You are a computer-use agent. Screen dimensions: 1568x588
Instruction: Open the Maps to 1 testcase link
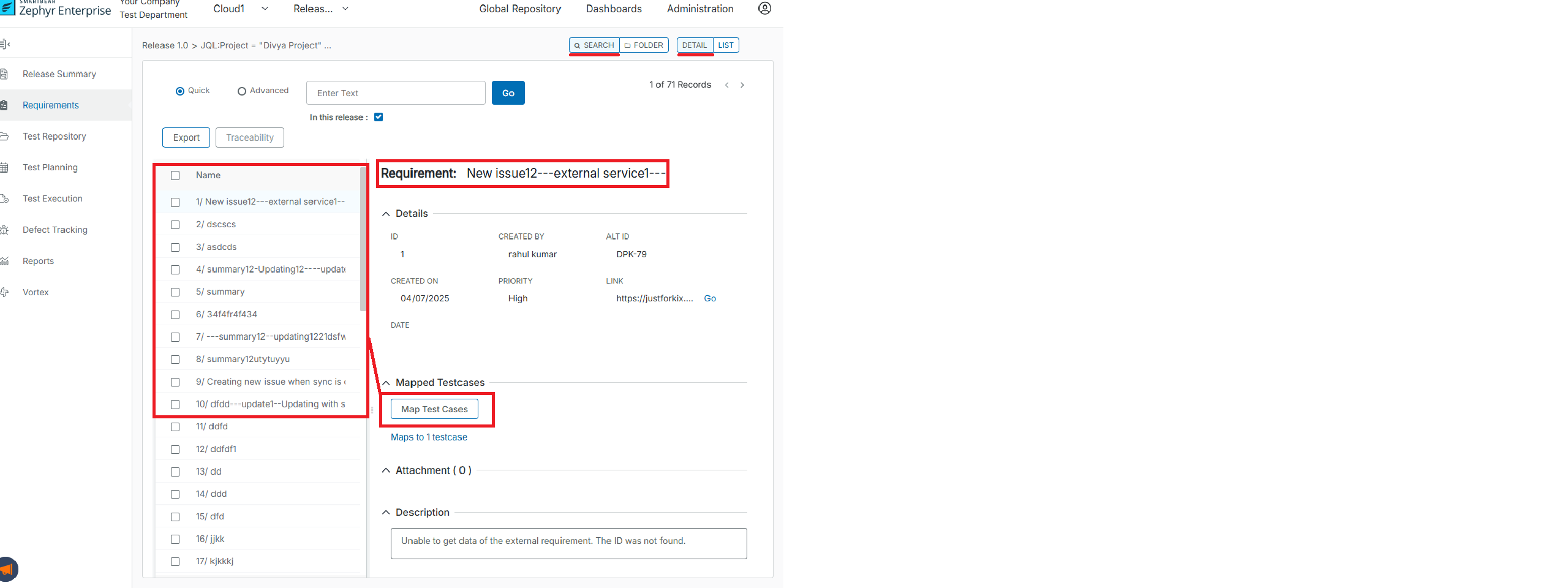pyautogui.click(x=429, y=437)
